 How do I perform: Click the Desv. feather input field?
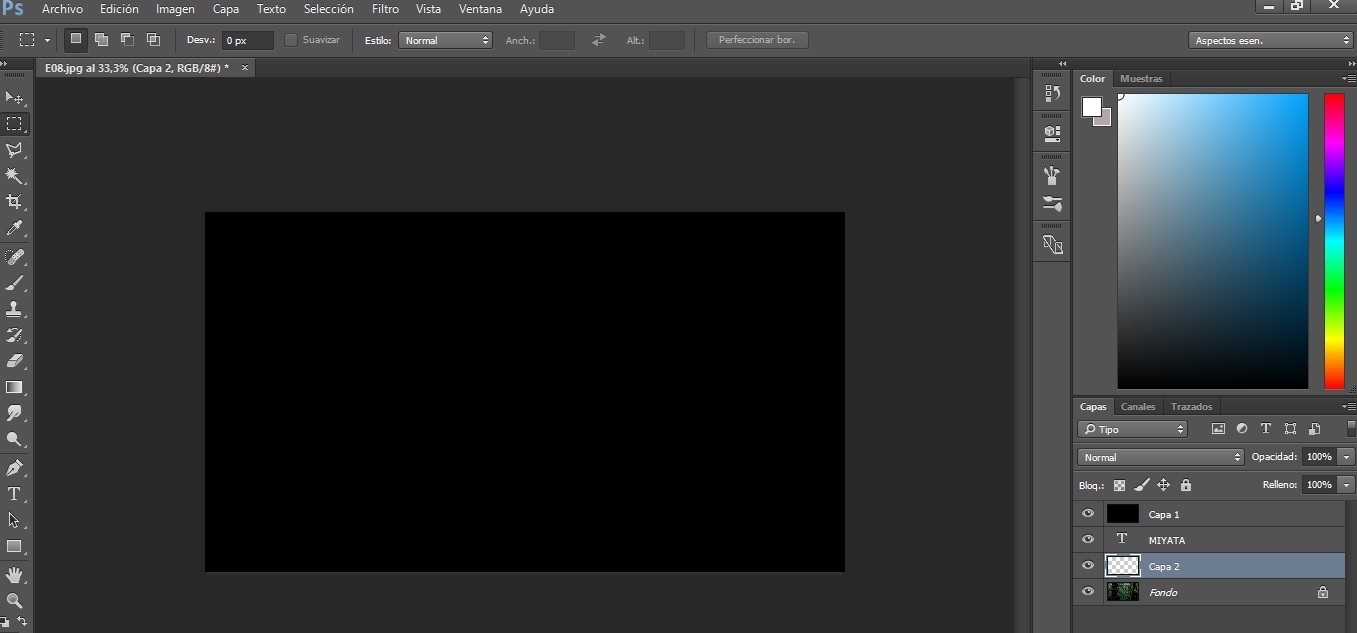pyautogui.click(x=247, y=40)
